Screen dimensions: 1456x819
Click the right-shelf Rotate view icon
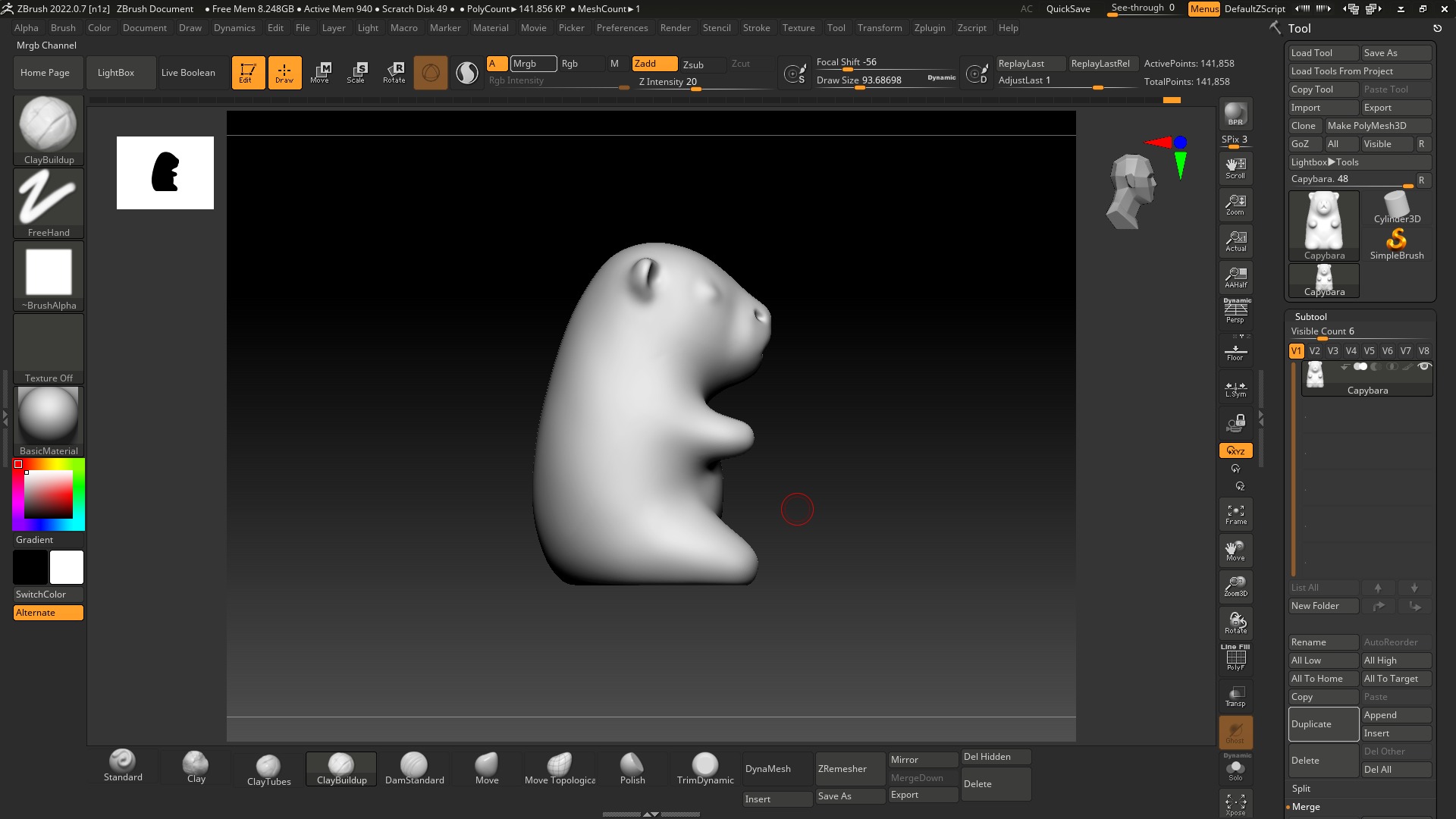click(x=1235, y=623)
